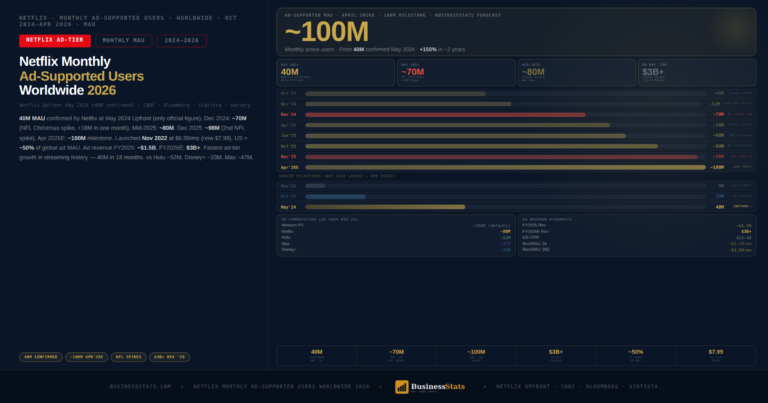The image size is (768, 403).
Task: Click the Rev/MAU '26E row
Action: pos(637,250)
